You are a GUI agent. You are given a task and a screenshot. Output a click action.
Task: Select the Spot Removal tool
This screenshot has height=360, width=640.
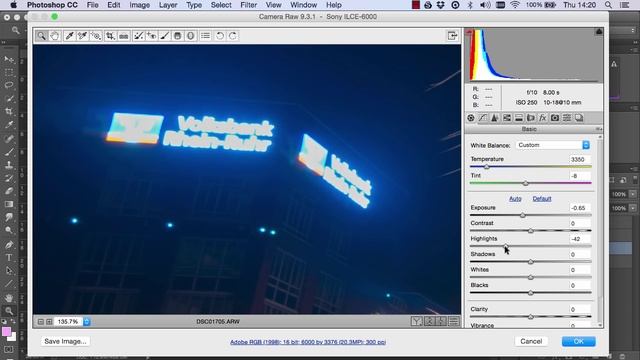(x=138, y=36)
